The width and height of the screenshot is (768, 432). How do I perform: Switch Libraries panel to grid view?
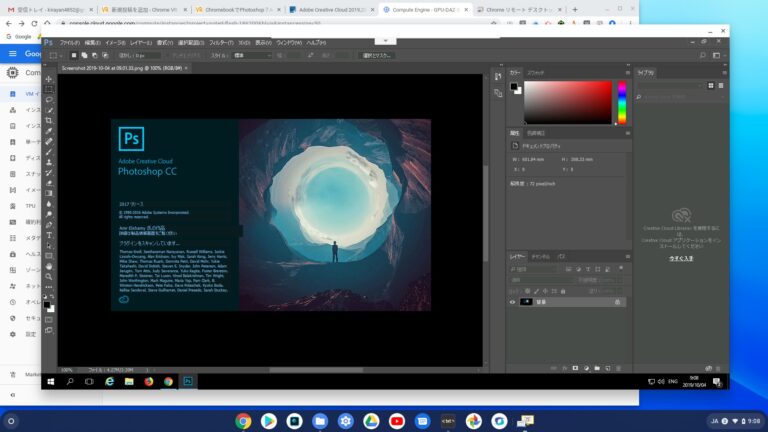pos(711,86)
